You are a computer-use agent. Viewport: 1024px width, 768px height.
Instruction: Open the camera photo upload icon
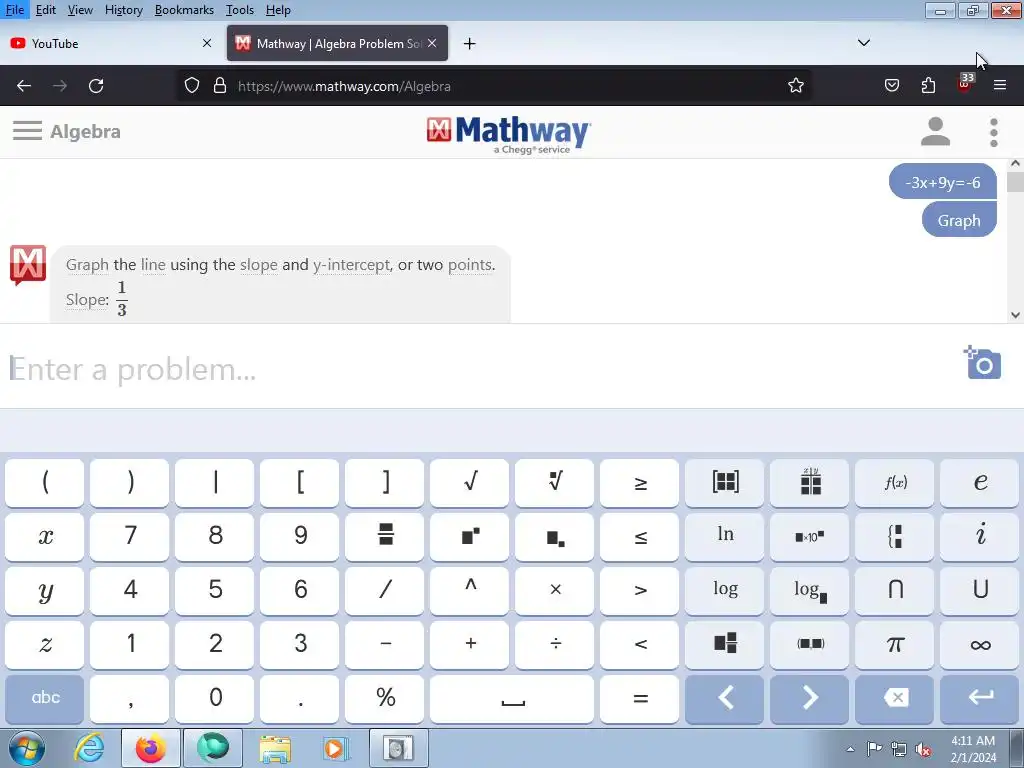(x=982, y=362)
